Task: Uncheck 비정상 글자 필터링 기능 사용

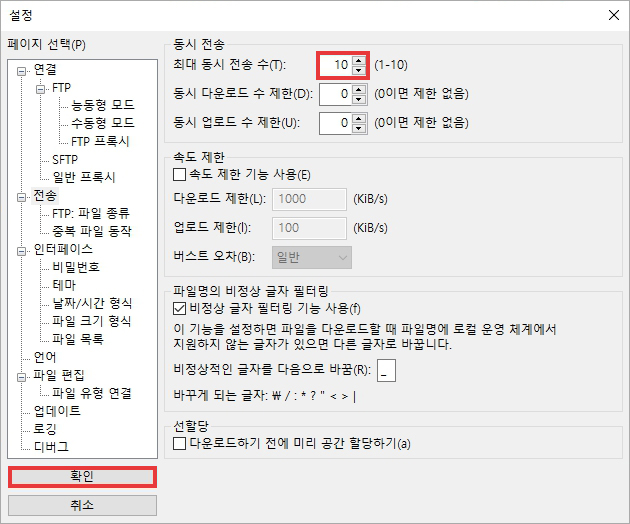Action: click(x=179, y=309)
